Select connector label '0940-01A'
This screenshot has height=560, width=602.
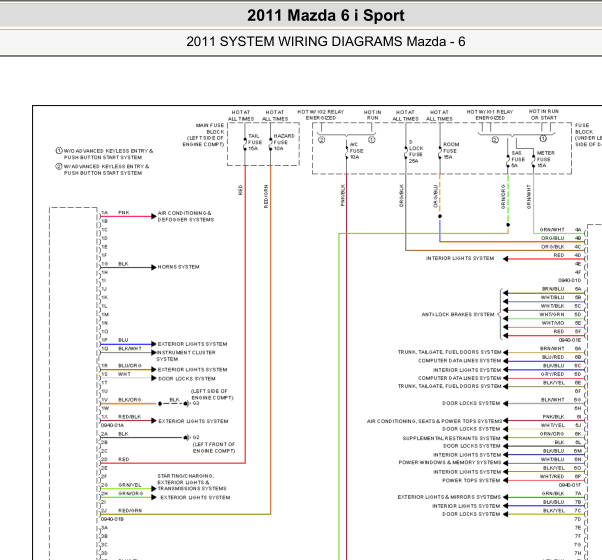pyautogui.click(x=112, y=425)
